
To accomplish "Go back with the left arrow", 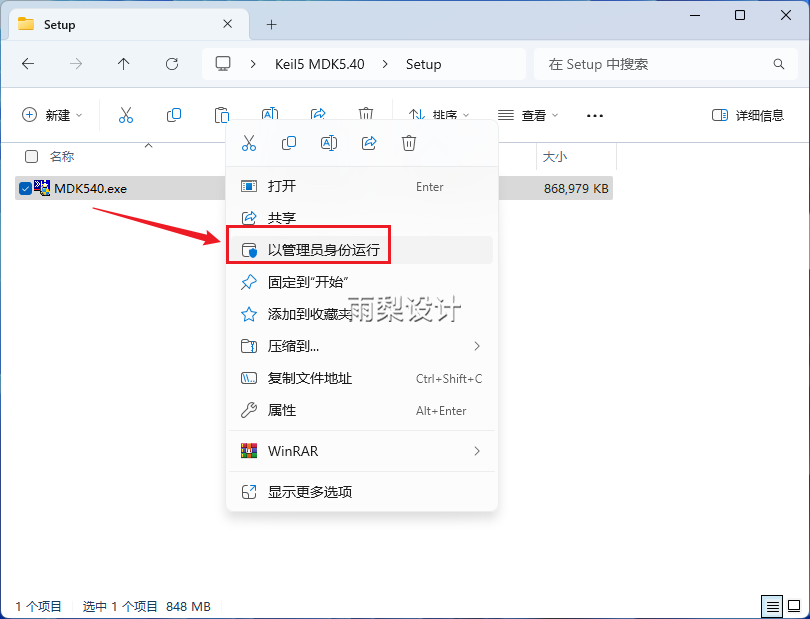I will 28,64.
